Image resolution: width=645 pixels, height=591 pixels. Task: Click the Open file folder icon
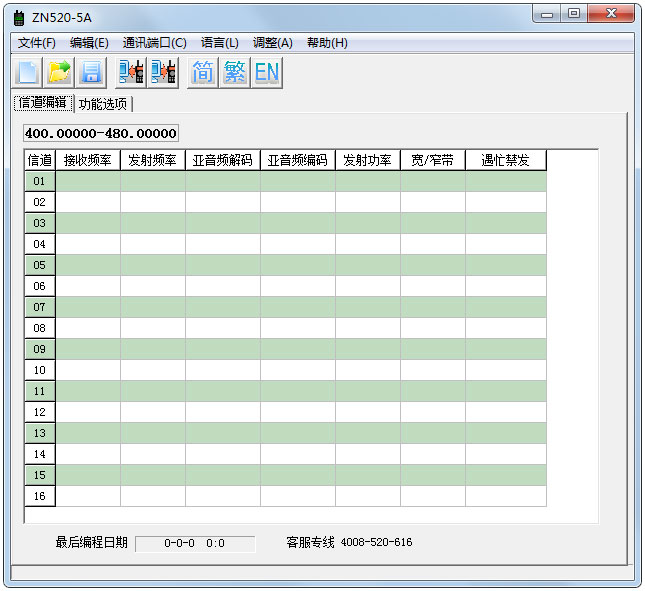[x=59, y=73]
